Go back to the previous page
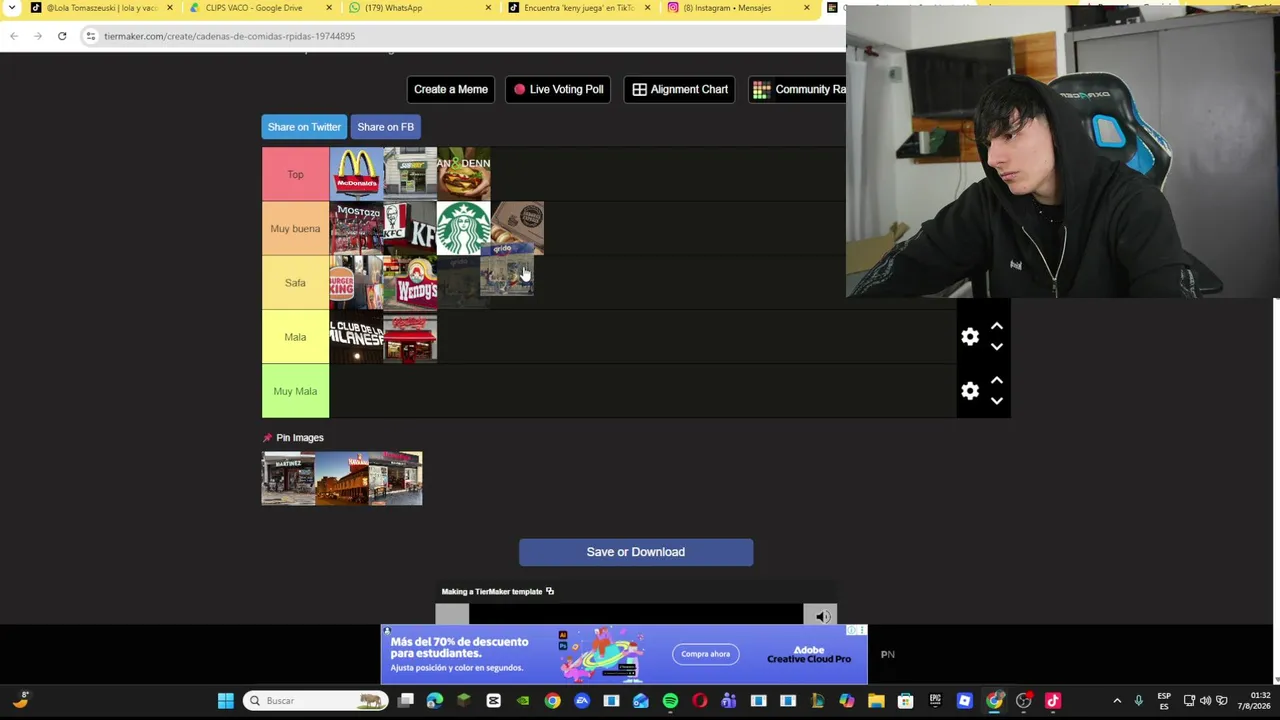The image size is (1280, 720). [x=14, y=36]
